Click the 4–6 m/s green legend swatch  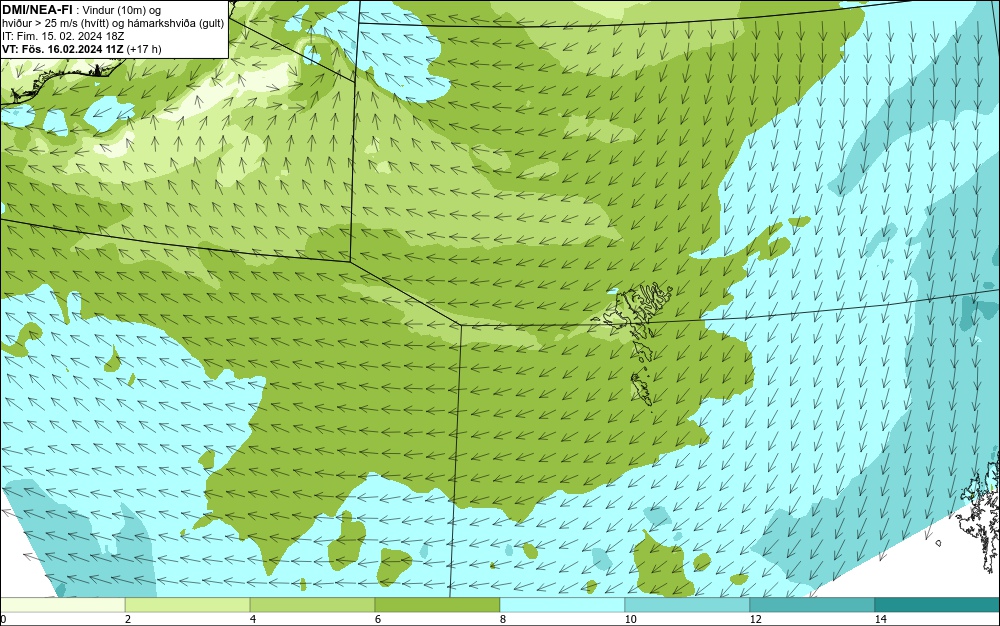pyautogui.click(x=312, y=604)
